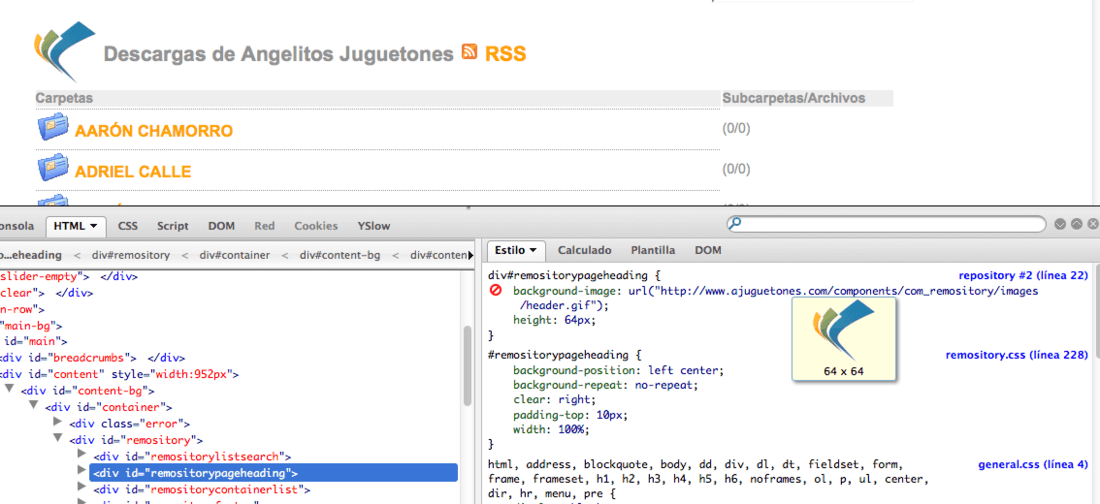Close the Firebug panel
The image size is (1100, 504).
(x=1092, y=224)
